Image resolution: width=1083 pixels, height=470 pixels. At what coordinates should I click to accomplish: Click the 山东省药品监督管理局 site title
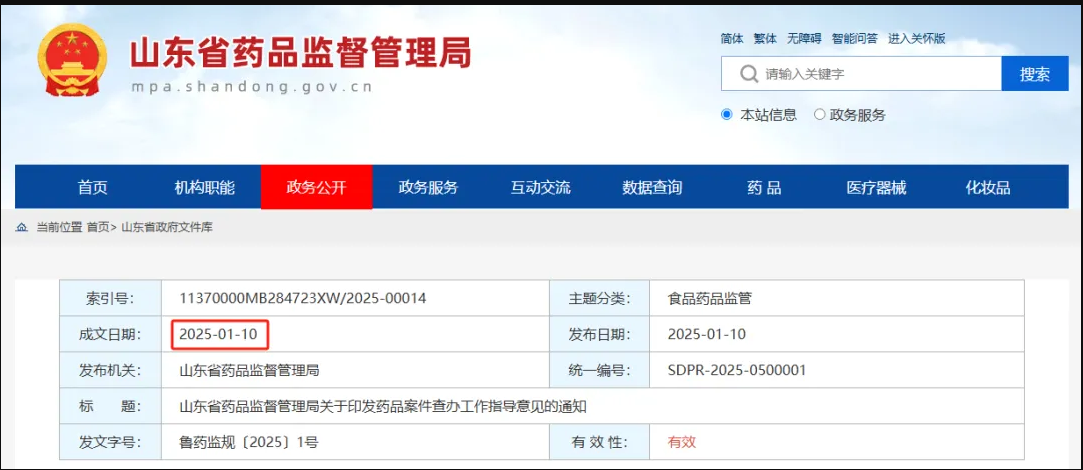301,53
